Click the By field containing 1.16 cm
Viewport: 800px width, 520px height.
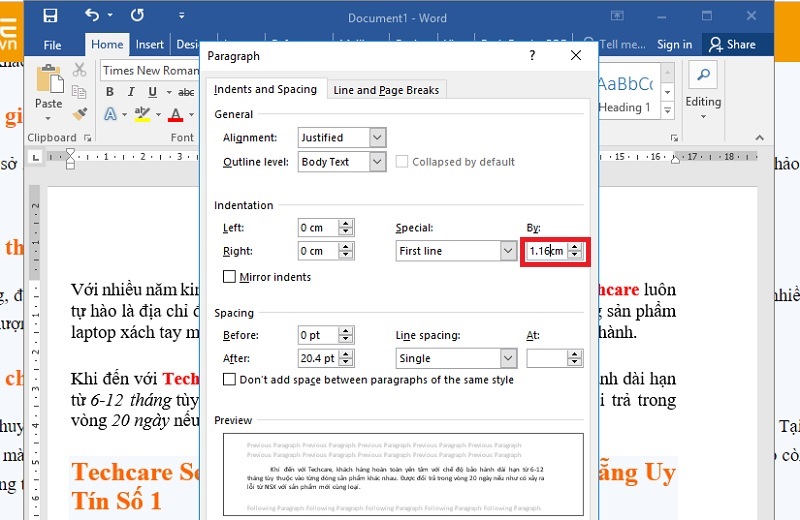547,251
